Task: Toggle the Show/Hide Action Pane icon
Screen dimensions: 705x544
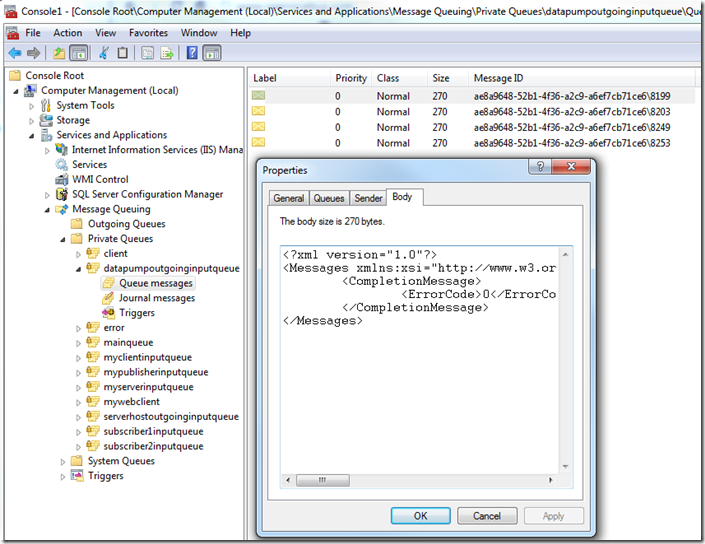Action: click(x=212, y=53)
